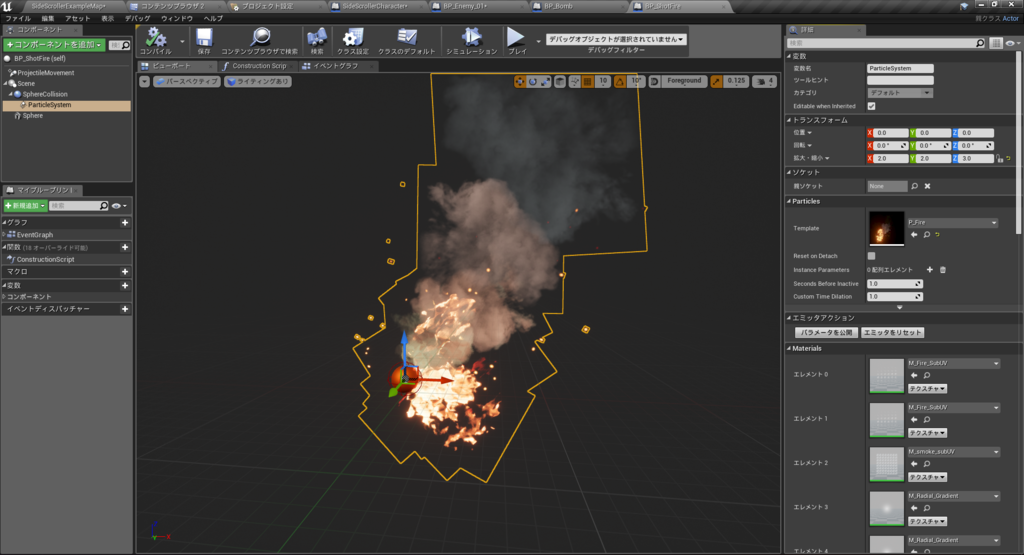
Task: Open the アセット menu
Action: [77, 18]
